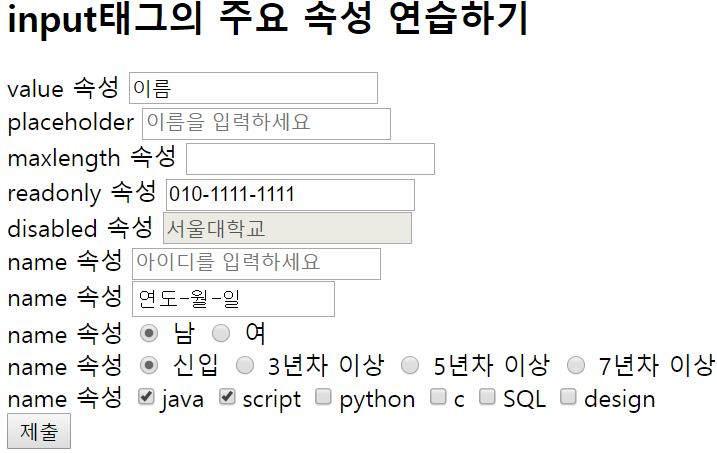The height and width of the screenshot is (453, 717).
Task: Uncheck the java checkbox
Action: (146, 397)
